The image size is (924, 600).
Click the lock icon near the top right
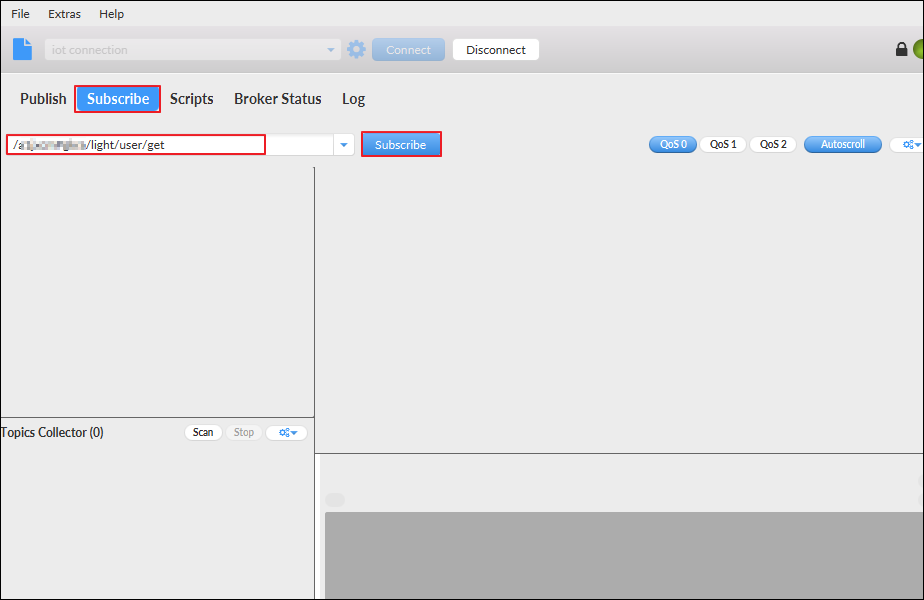901,48
